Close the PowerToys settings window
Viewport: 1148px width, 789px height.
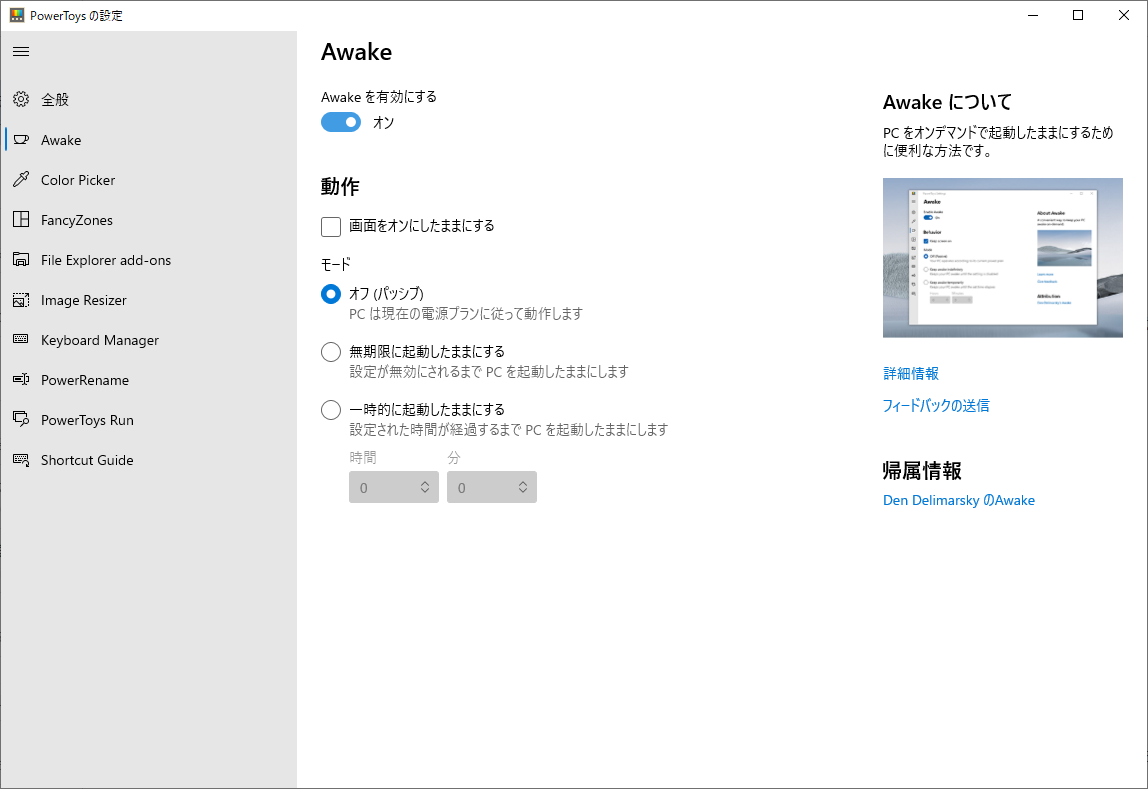pos(1124,15)
